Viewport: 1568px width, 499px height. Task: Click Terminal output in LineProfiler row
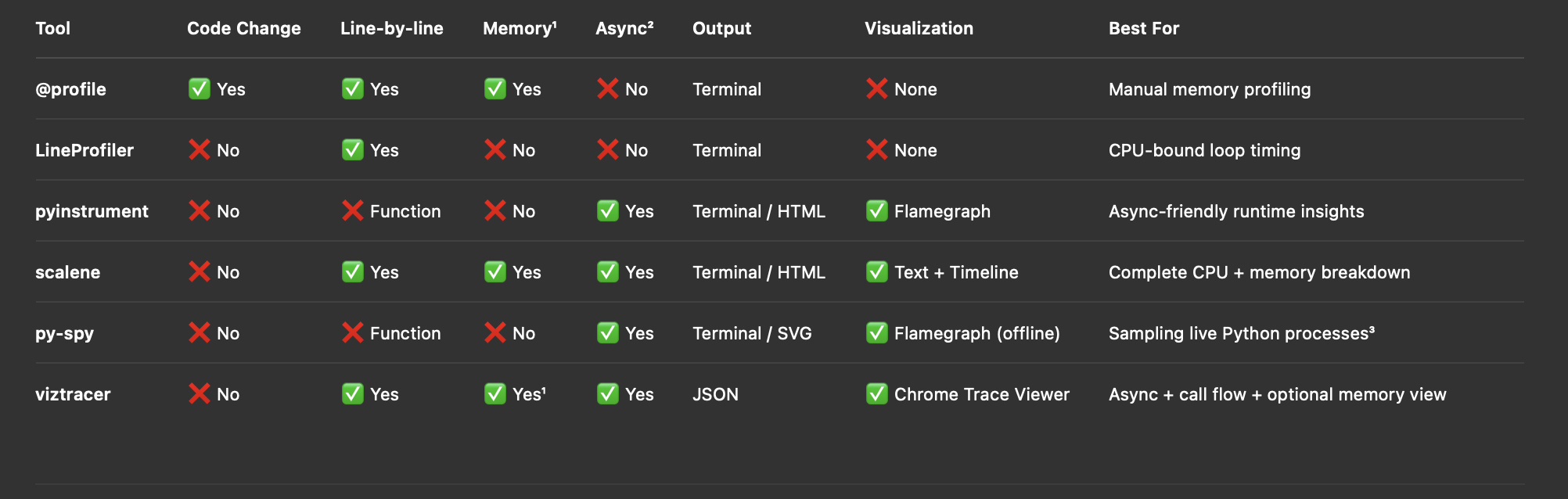pos(727,150)
